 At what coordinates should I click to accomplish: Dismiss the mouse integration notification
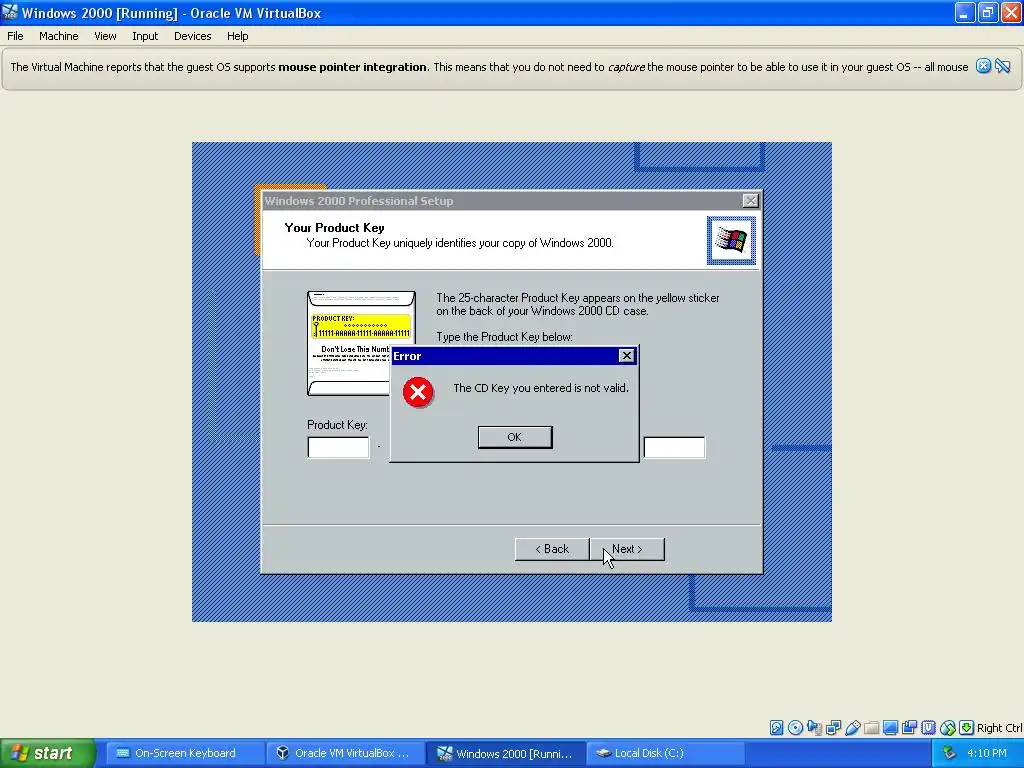[x=984, y=66]
